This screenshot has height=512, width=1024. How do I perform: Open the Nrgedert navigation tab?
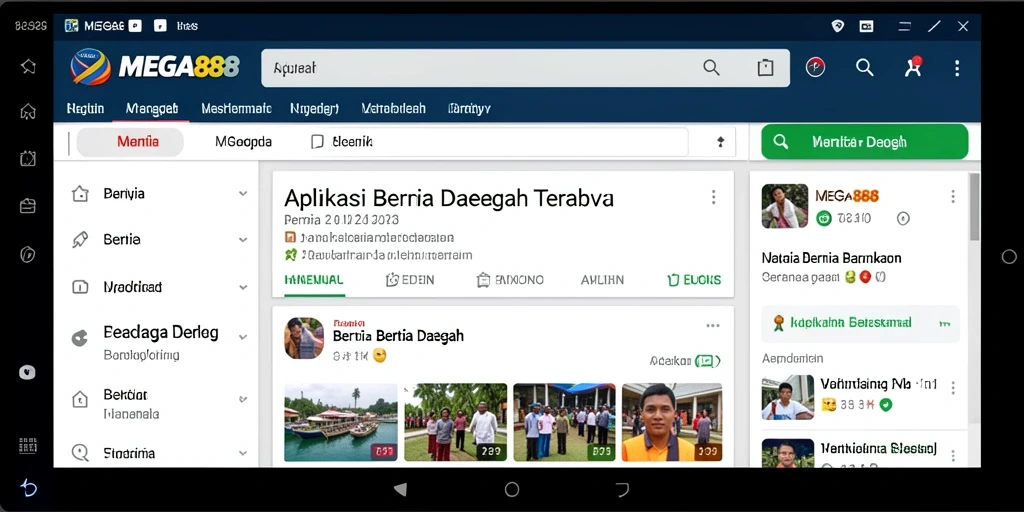pos(314,108)
